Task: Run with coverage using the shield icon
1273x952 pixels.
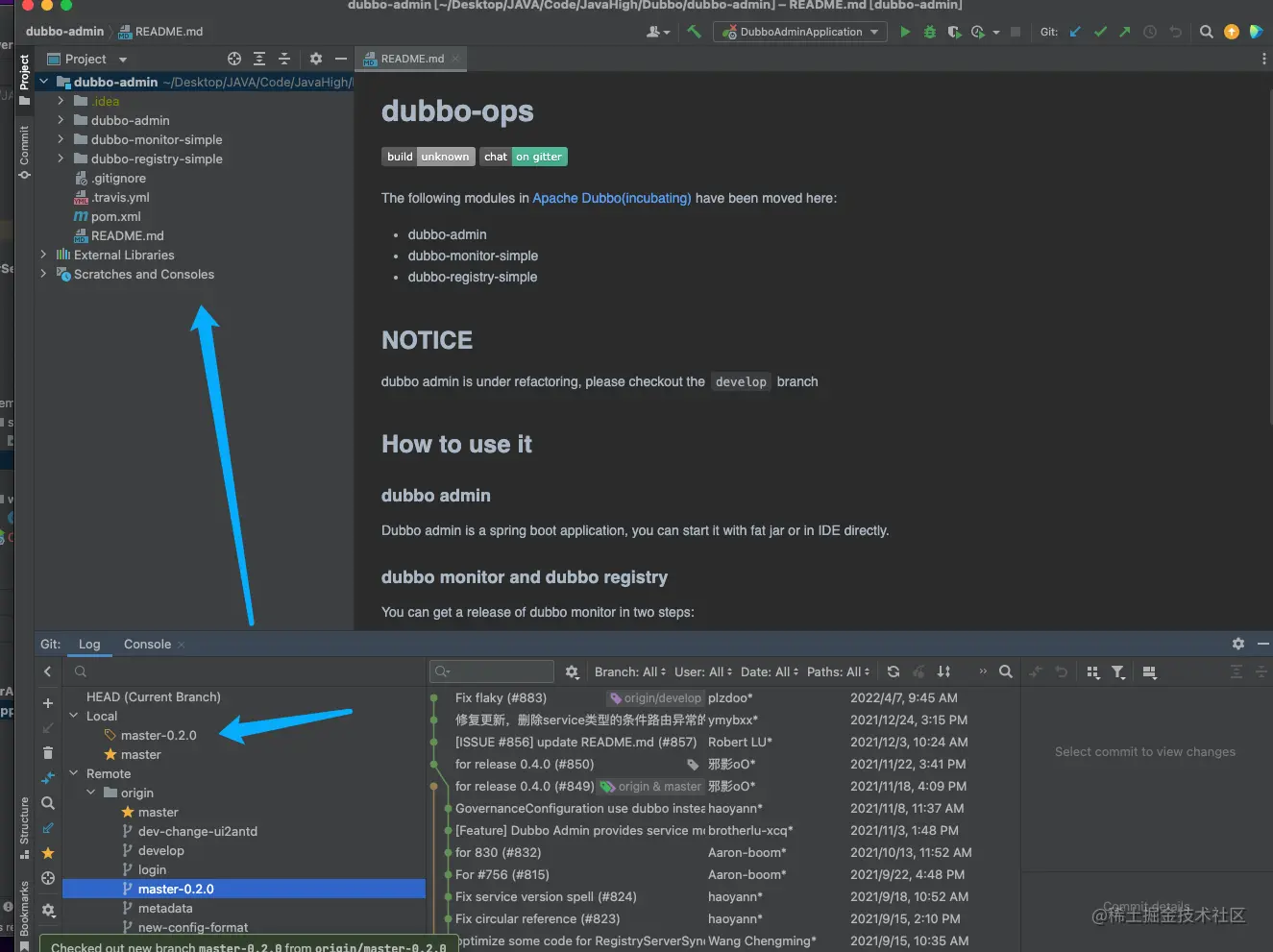Action: 954,32
